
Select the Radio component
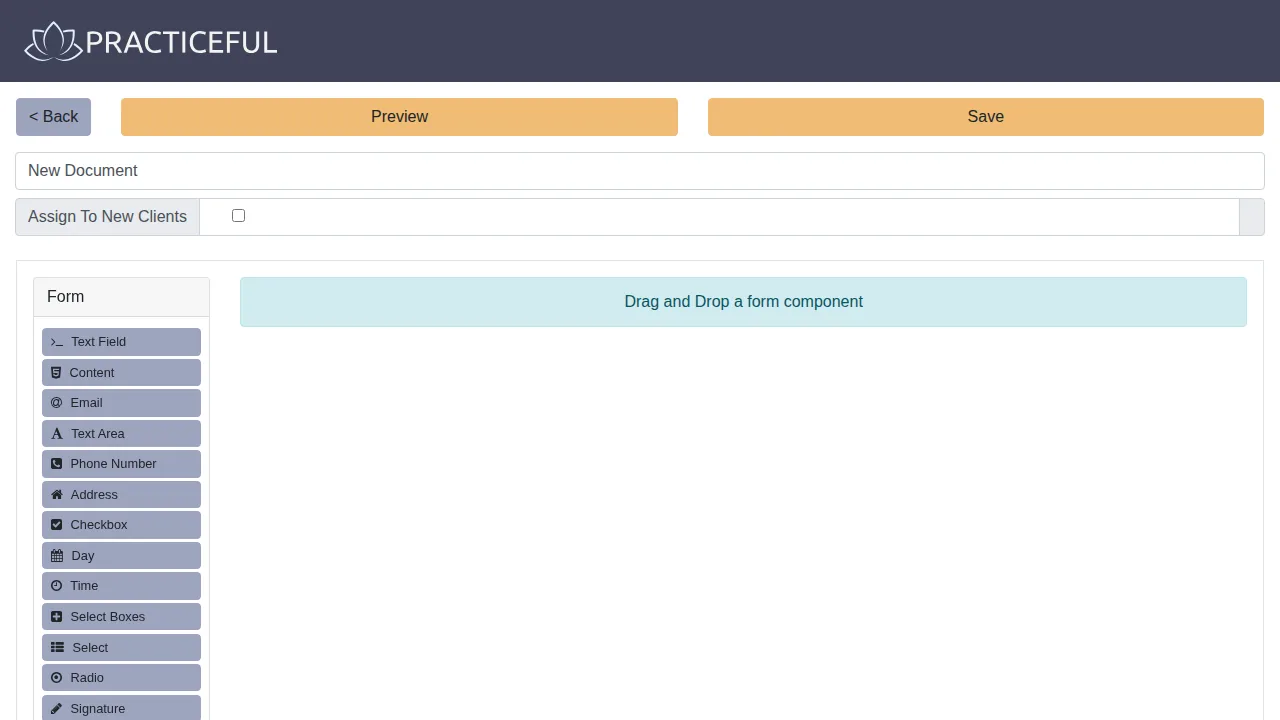coord(121,677)
